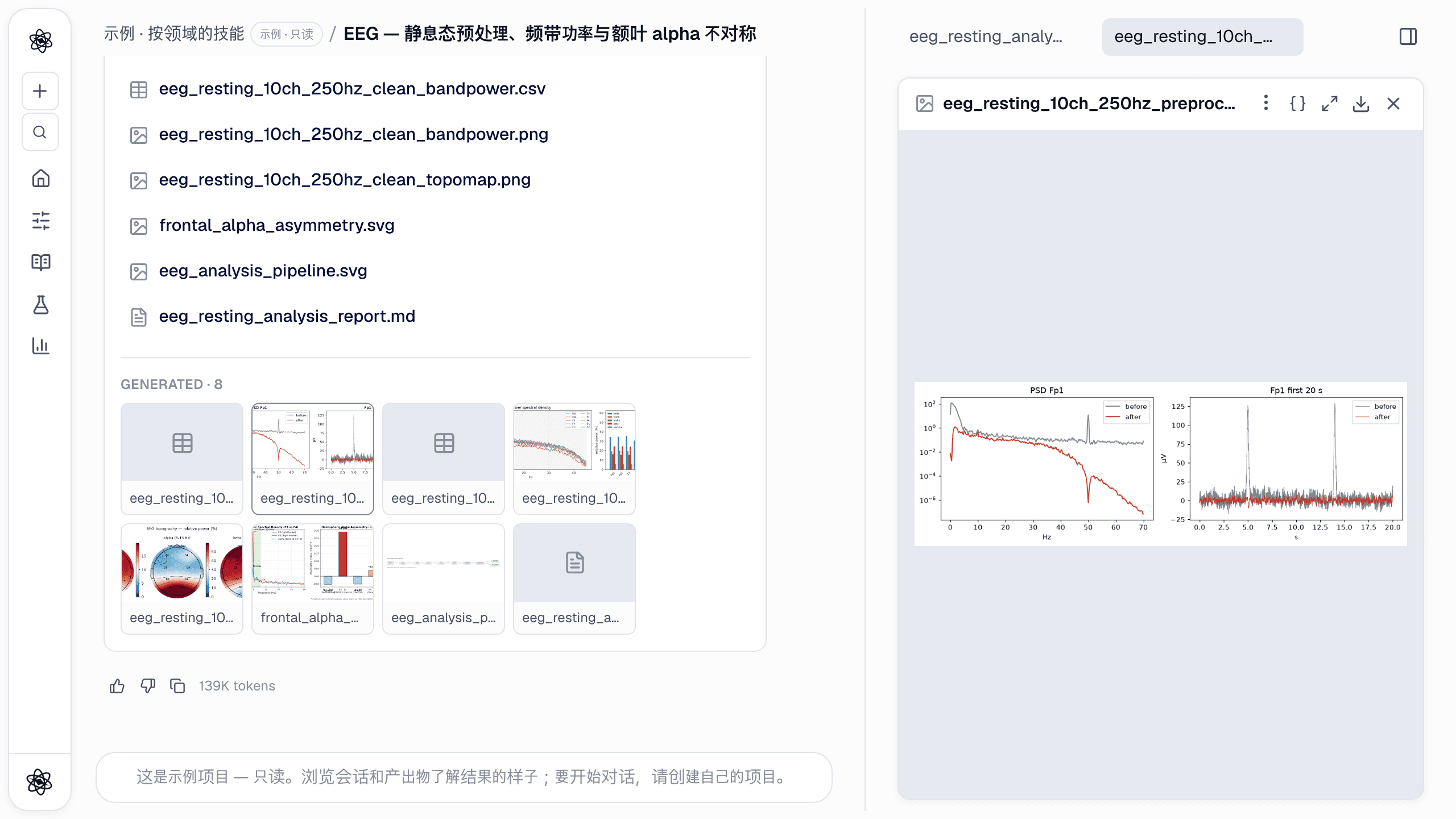
Task: Create new item with plus button
Action: 40,91
